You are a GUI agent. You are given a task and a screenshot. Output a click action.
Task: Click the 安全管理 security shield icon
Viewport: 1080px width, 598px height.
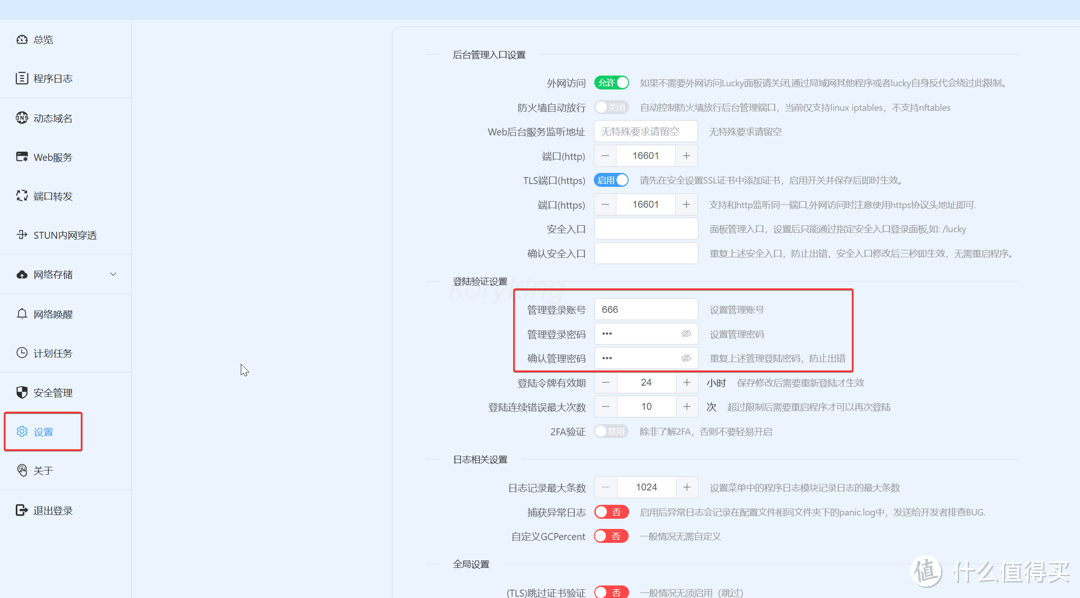[24, 392]
